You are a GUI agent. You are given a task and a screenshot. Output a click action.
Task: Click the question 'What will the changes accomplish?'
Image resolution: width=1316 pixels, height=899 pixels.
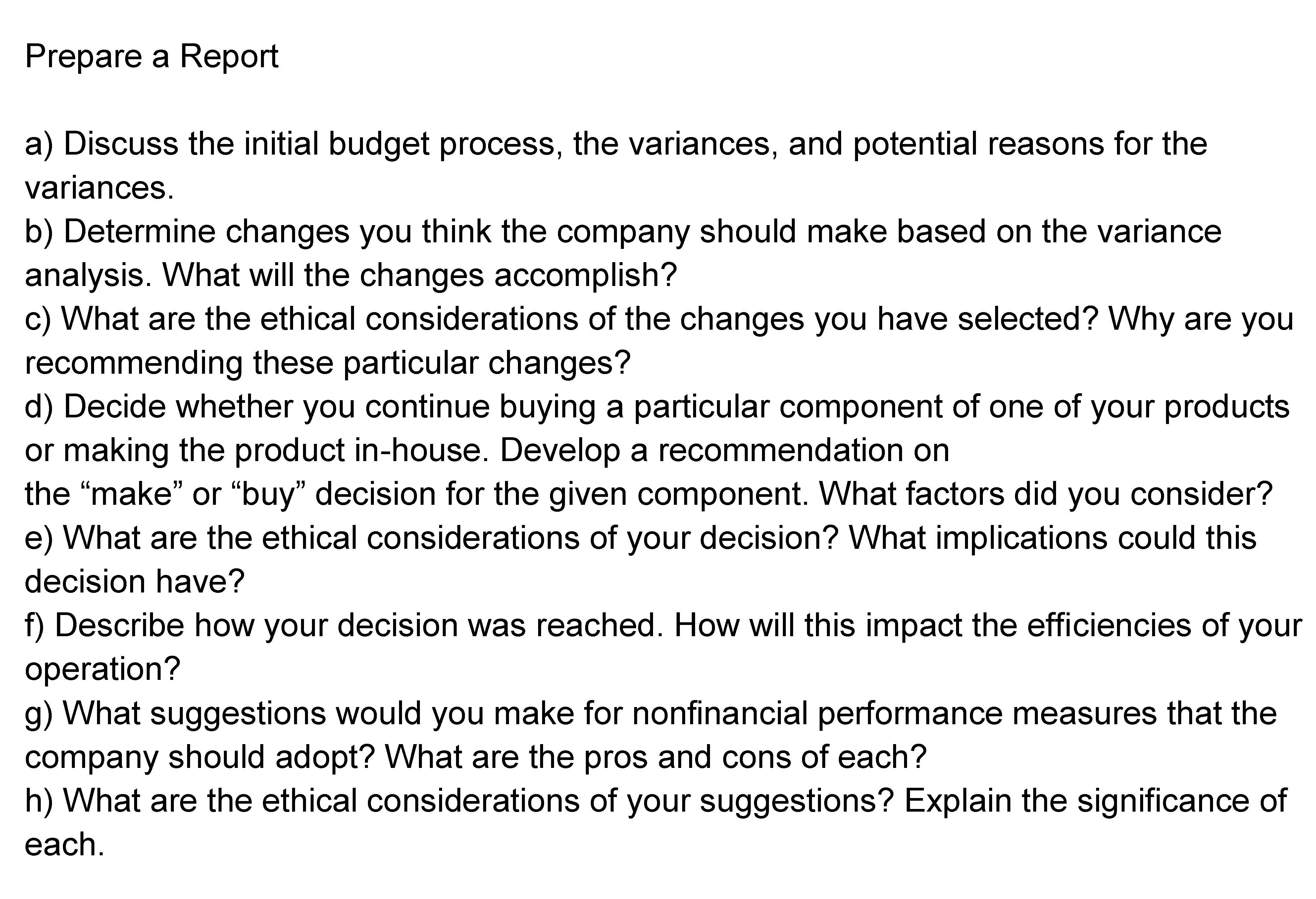click(419, 276)
